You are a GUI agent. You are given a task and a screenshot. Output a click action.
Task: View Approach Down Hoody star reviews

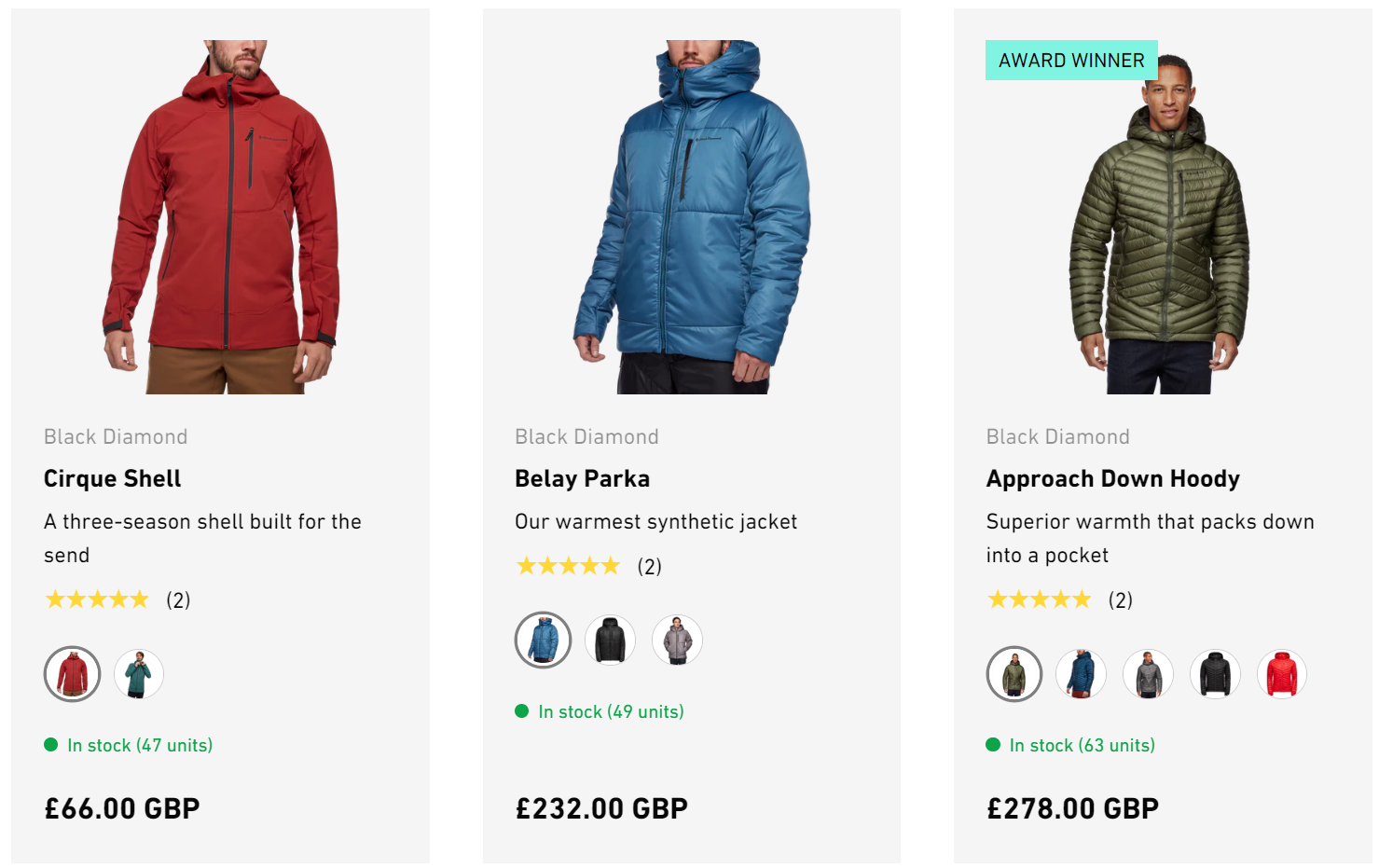(1040, 599)
